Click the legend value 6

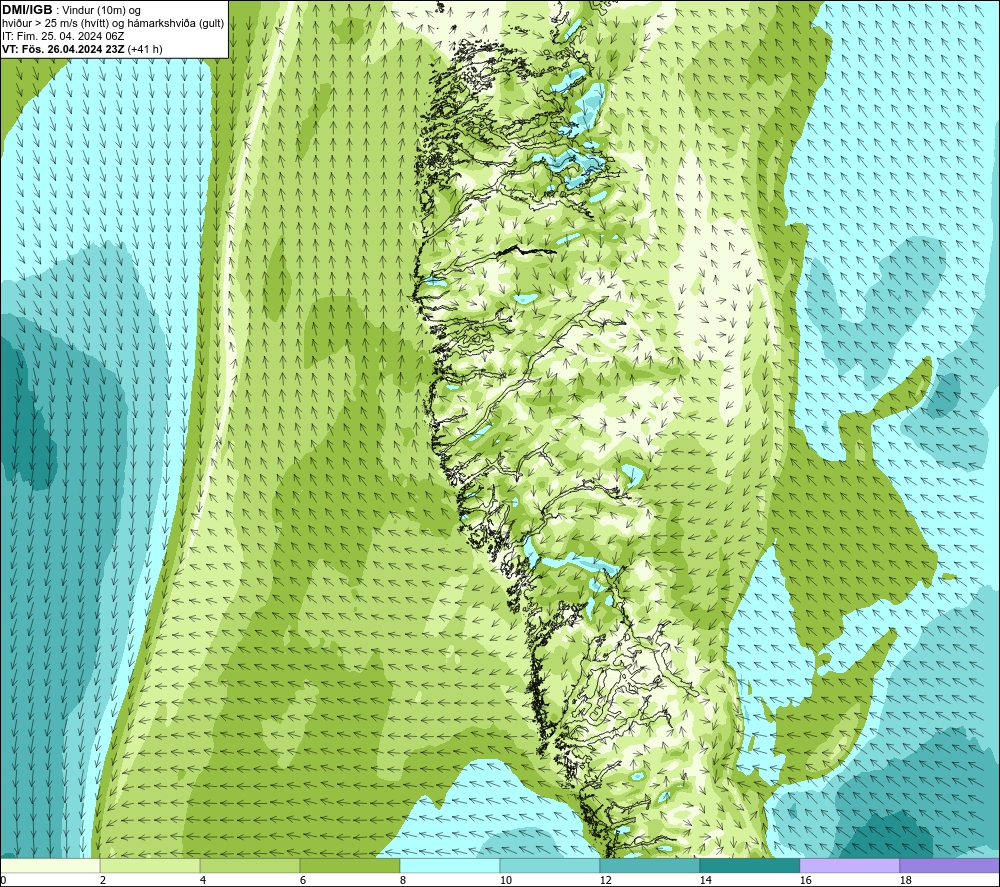302,881
